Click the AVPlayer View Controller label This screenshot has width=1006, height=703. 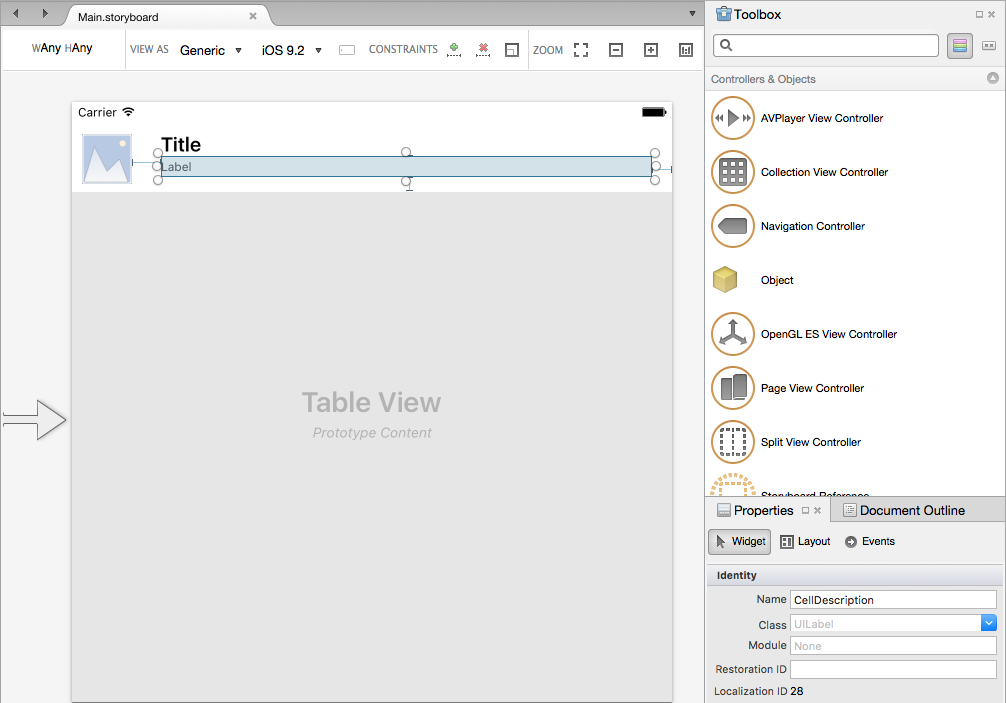click(x=822, y=118)
